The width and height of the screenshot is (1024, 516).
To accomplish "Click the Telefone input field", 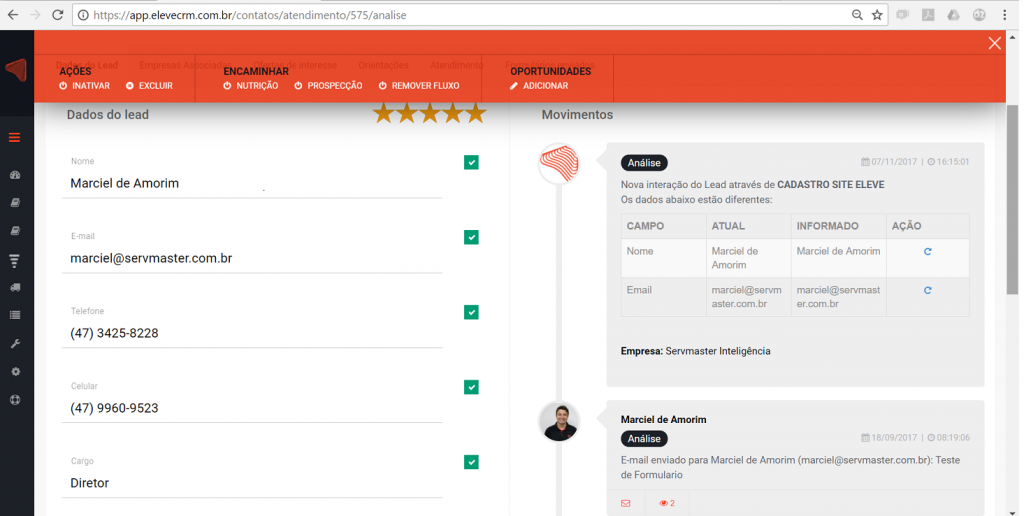I will click(x=252, y=334).
